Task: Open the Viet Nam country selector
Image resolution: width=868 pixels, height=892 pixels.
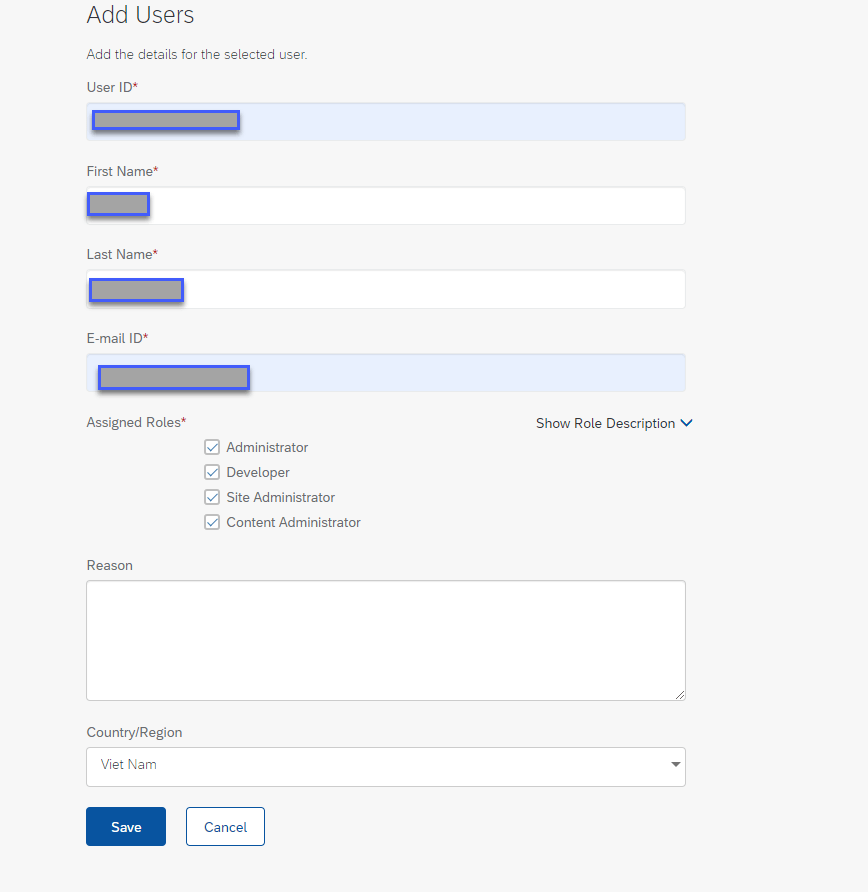Action: 385,766
